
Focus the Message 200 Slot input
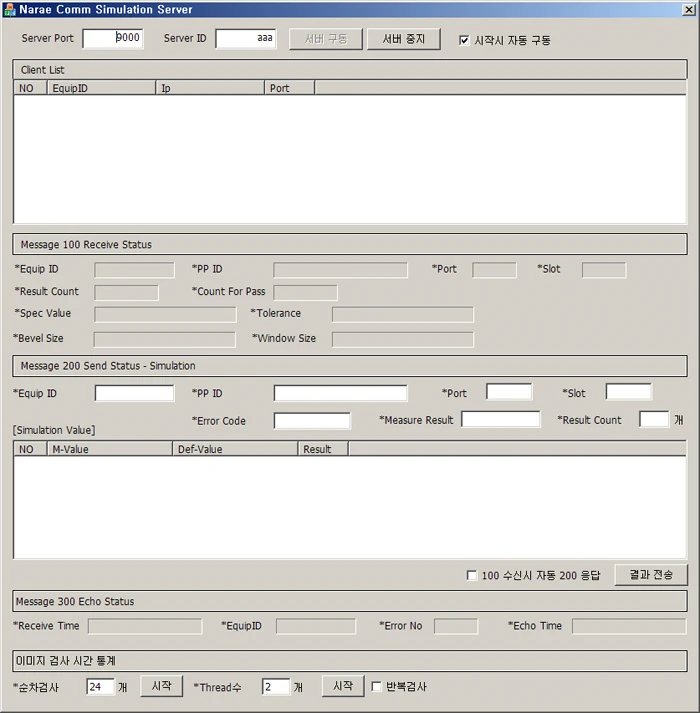coord(629,392)
